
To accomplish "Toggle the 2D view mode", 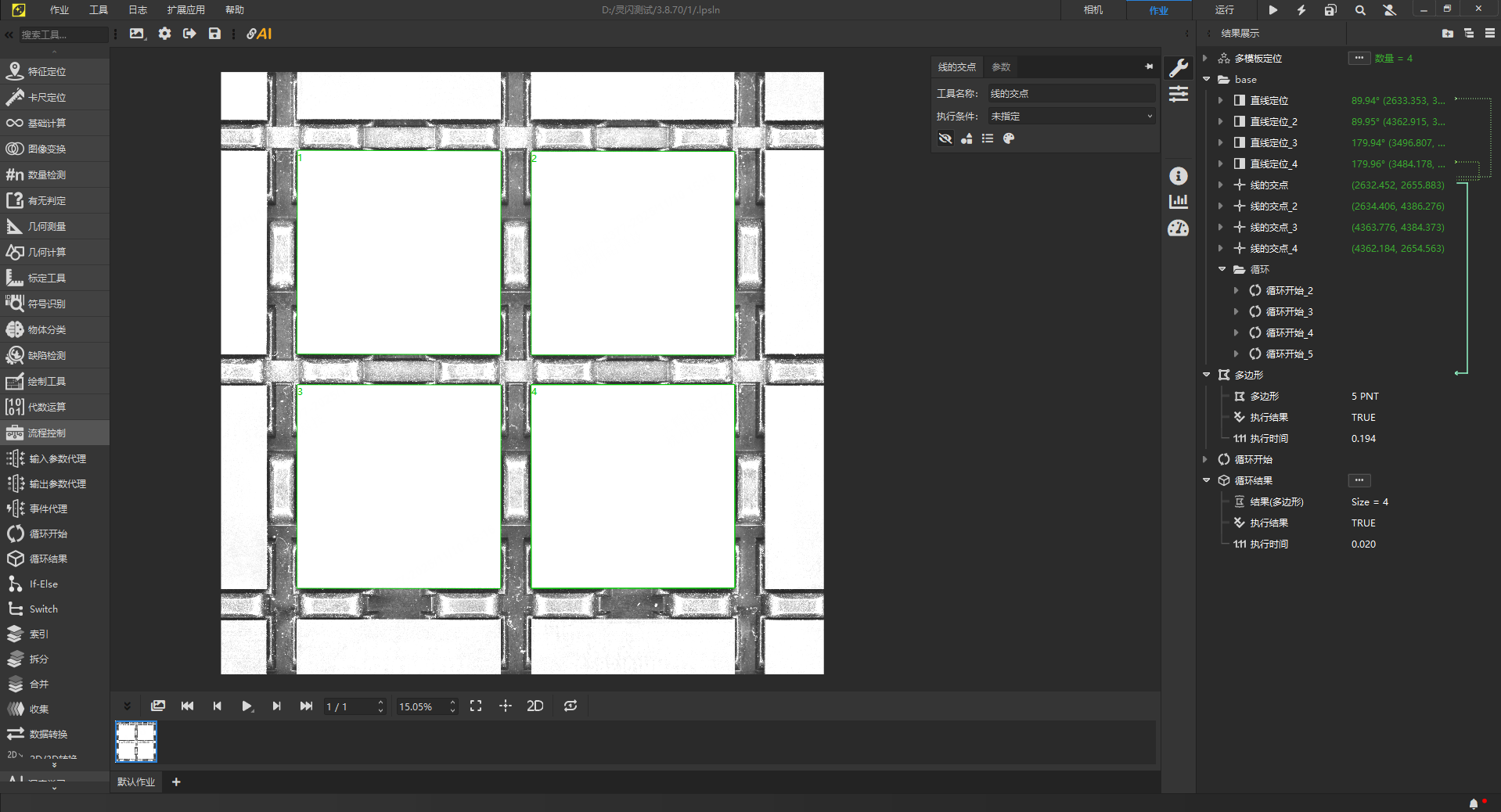I will (535, 706).
